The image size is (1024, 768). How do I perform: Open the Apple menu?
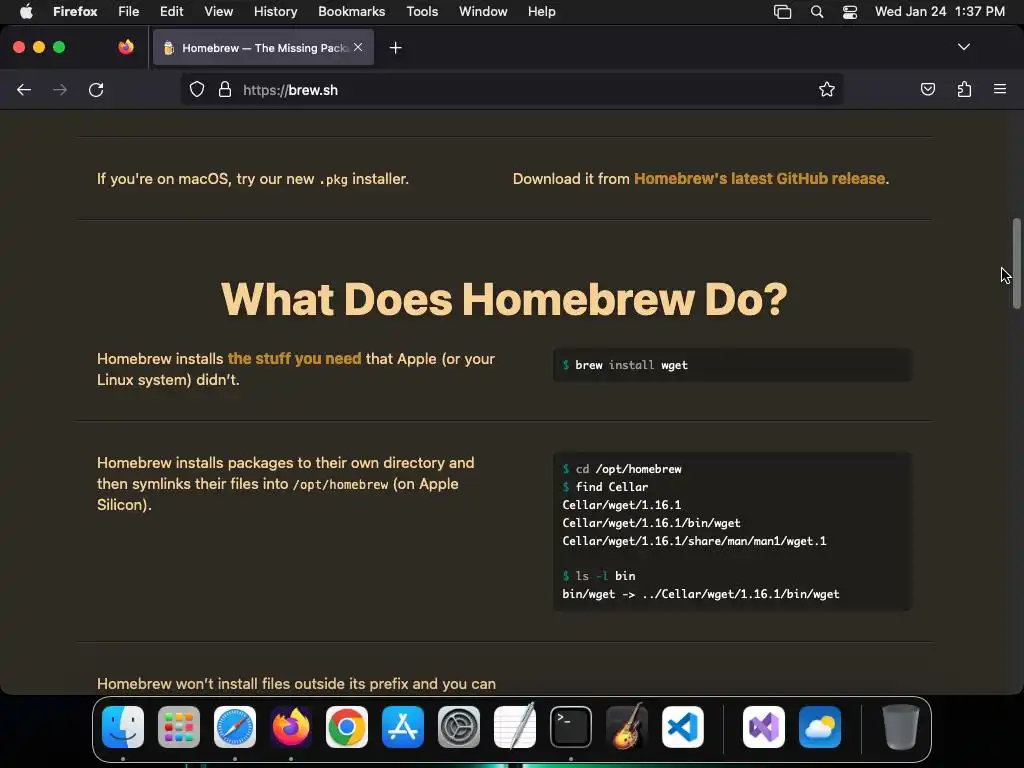tap(26, 12)
